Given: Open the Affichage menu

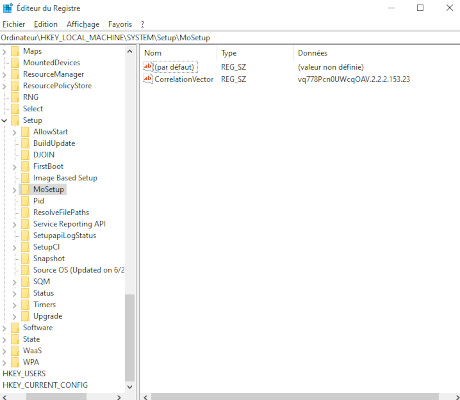Looking at the screenshot, I should (83, 24).
